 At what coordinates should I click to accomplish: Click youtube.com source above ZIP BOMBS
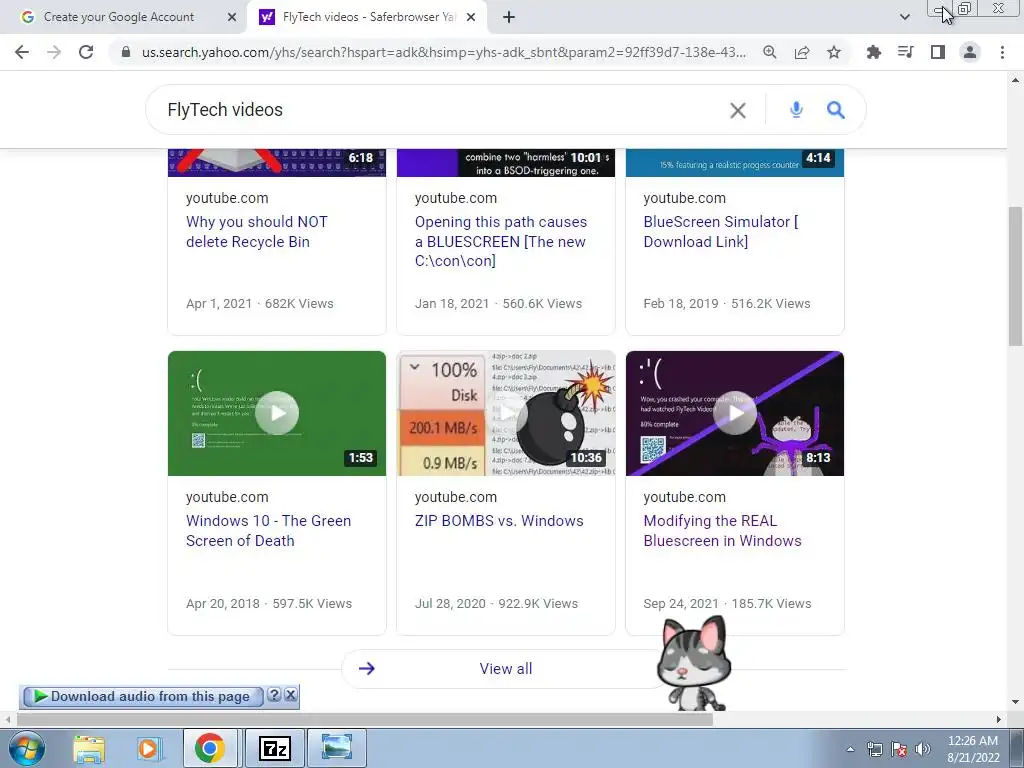tap(456, 497)
